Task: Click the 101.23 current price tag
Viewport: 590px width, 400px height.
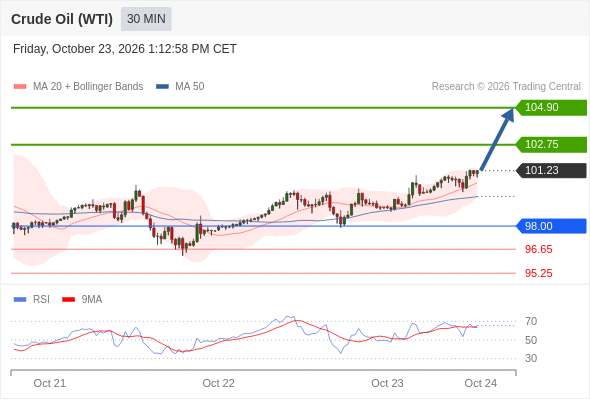Action: [x=551, y=170]
